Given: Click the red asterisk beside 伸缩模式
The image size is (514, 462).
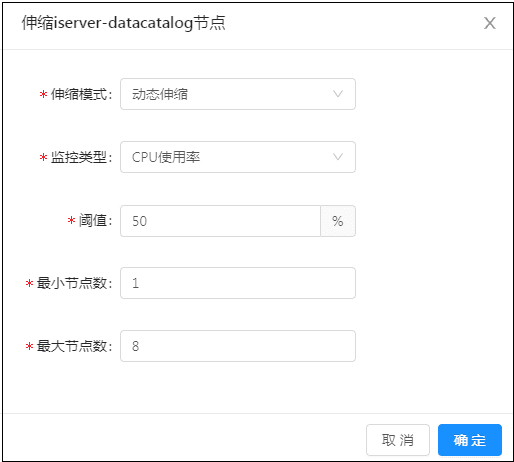Looking at the screenshot, I should coord(43,95).
